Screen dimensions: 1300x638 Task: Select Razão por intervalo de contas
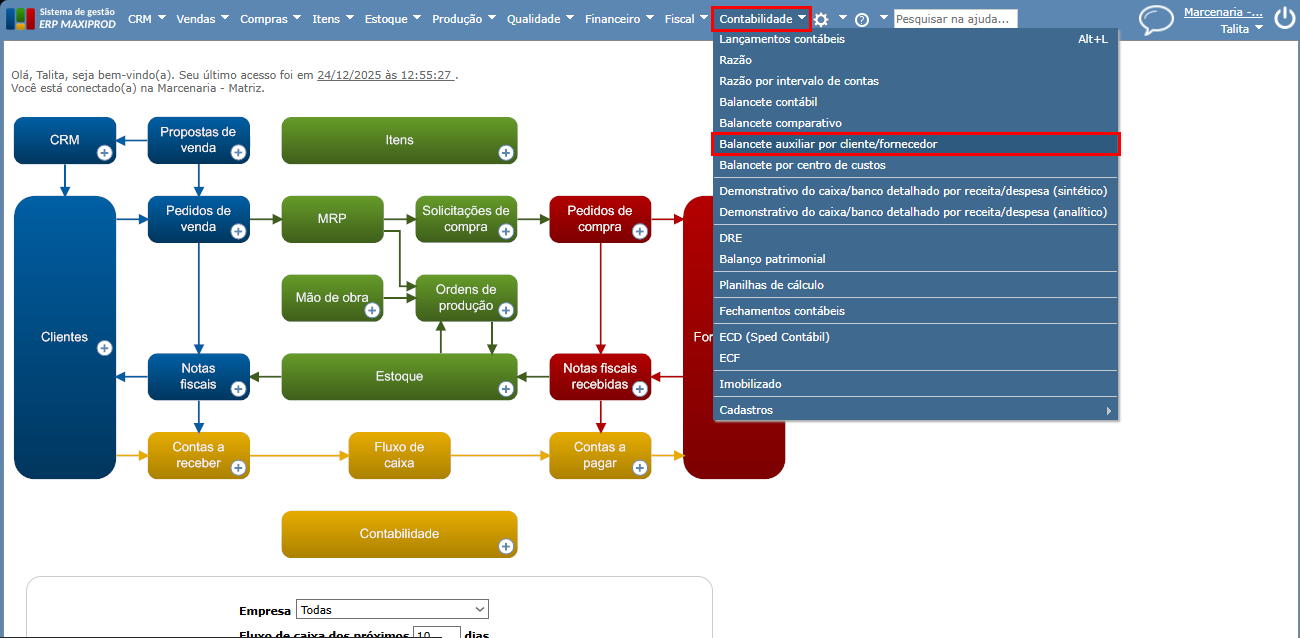pyautogui.click(x=915, y=81)
